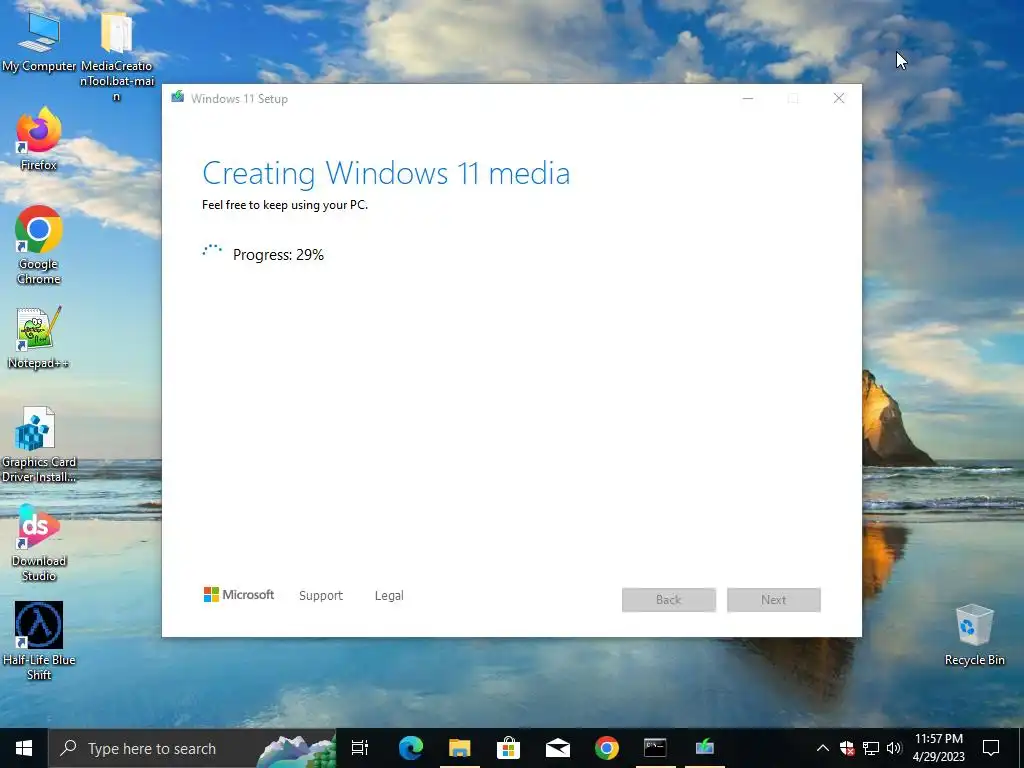The image size is (1024, 768).
Task: Click the Microsoft logo in setup
Action: point(239,595)
